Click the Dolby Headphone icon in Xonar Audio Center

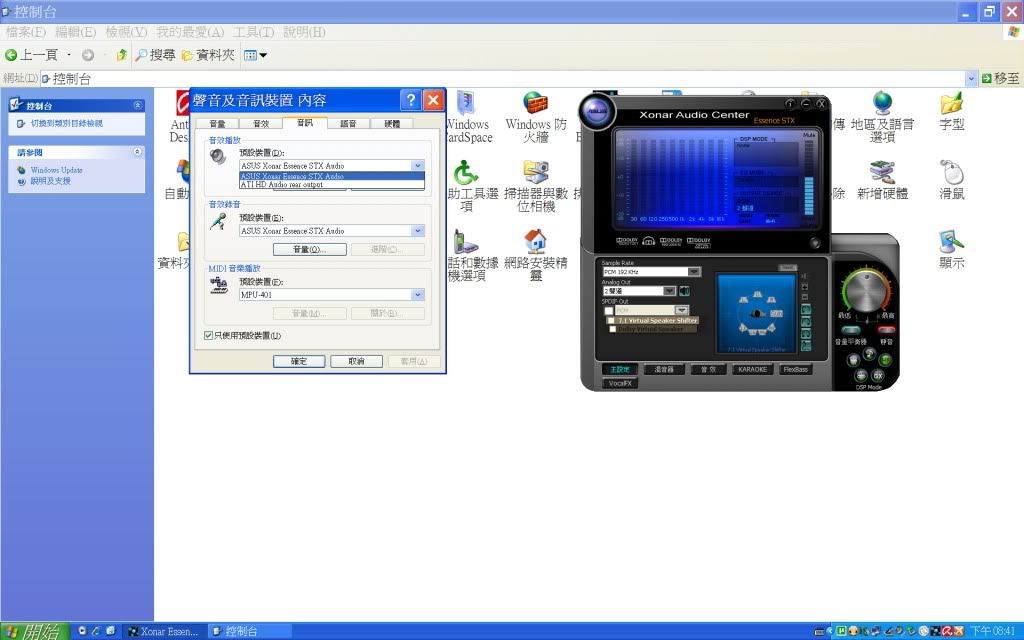click(x=648, y=241)
